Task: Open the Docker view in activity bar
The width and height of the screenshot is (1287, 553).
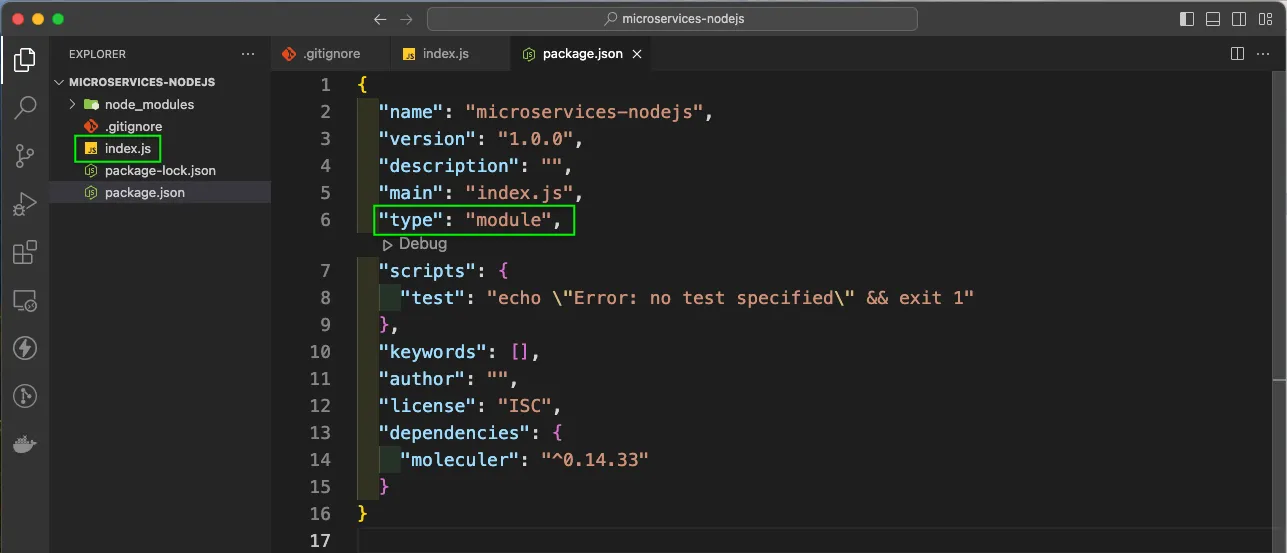Action: [x=25, y=444]
